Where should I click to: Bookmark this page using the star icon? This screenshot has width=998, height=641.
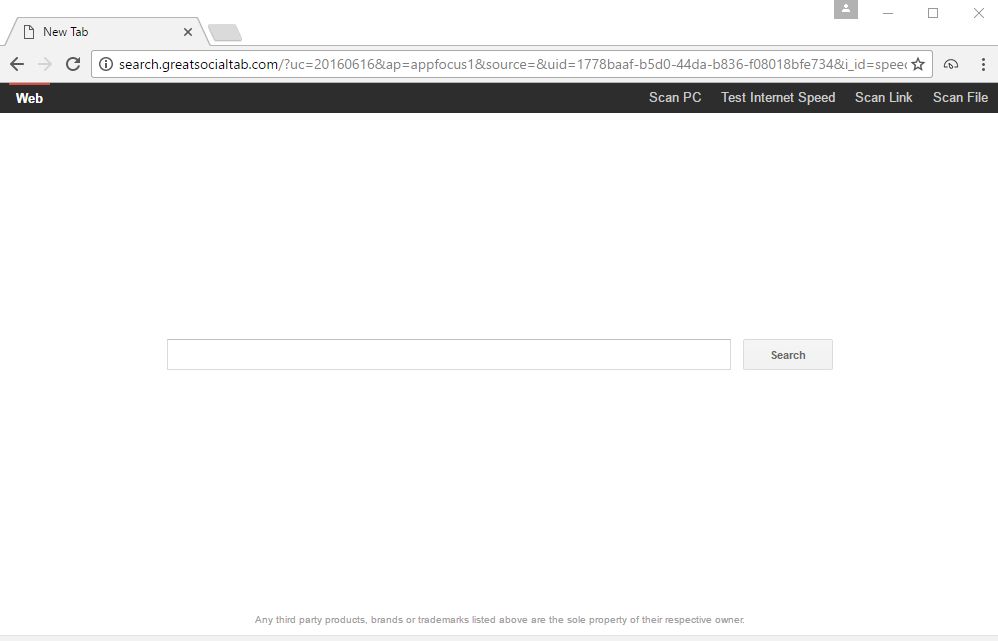(x=917, y=63)
